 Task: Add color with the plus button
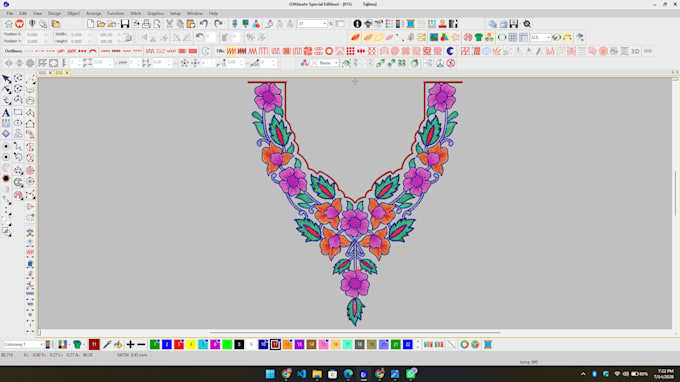point(130,344)
